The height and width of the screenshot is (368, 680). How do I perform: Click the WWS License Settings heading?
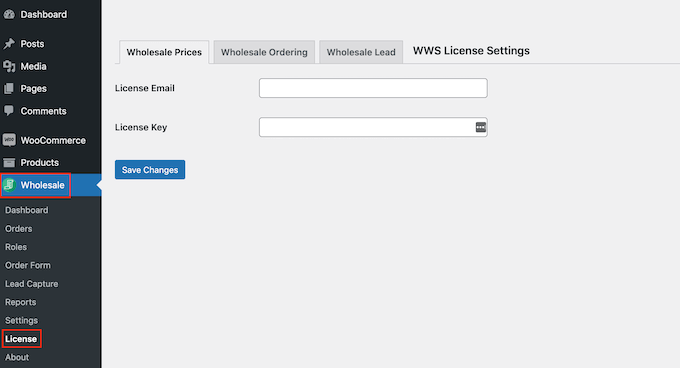(471, 51)
